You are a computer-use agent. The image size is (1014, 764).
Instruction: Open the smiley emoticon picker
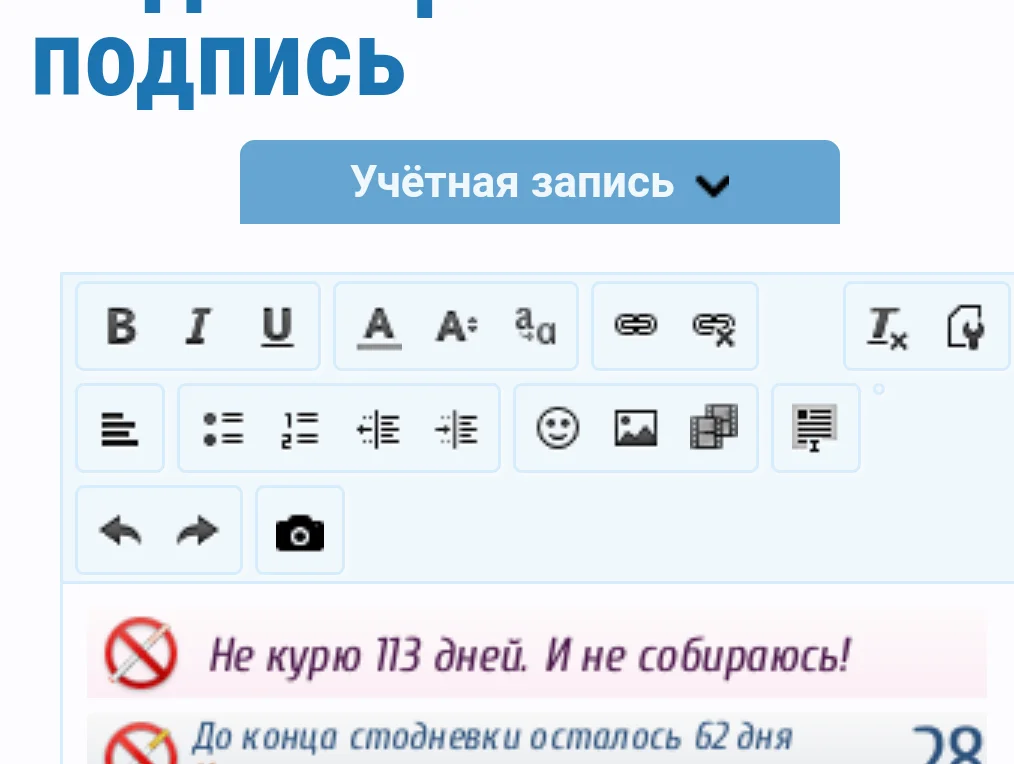(557, 428)
